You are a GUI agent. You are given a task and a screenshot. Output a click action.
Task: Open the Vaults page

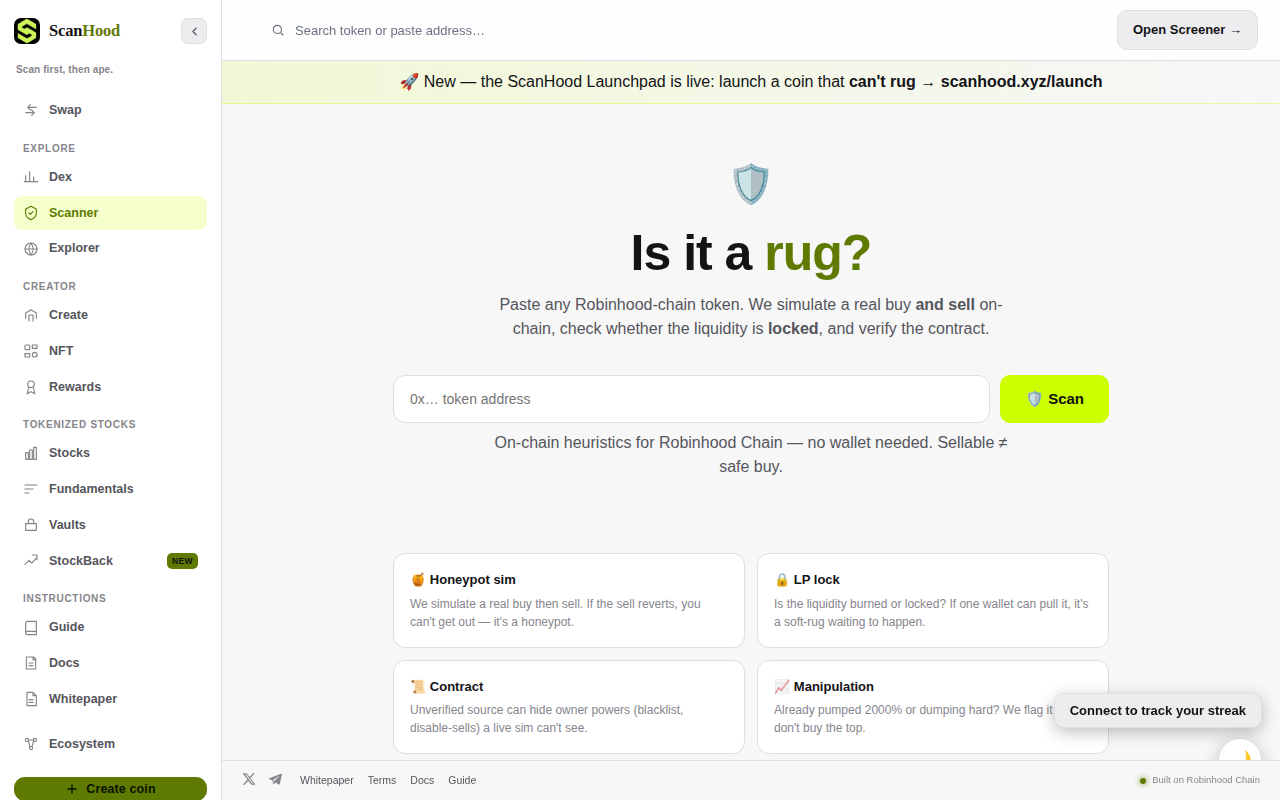coord(110,525)
